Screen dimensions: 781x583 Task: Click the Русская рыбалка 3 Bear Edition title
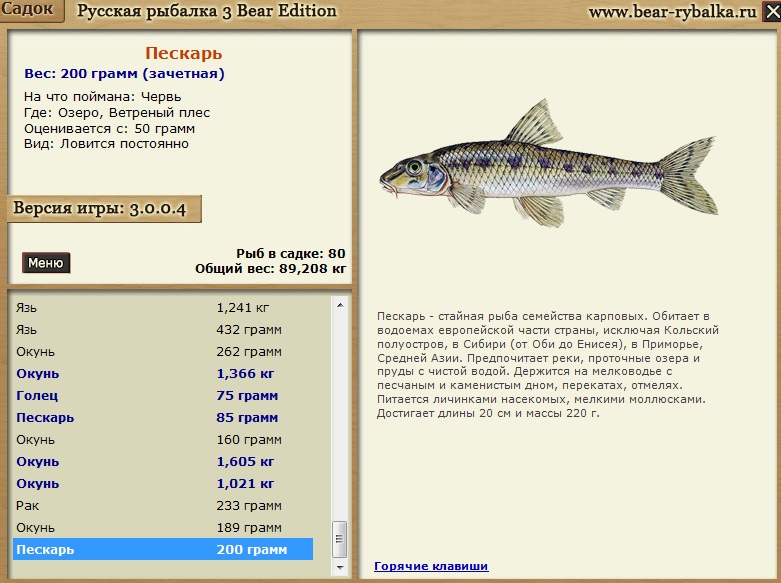(x=207, y=11)
